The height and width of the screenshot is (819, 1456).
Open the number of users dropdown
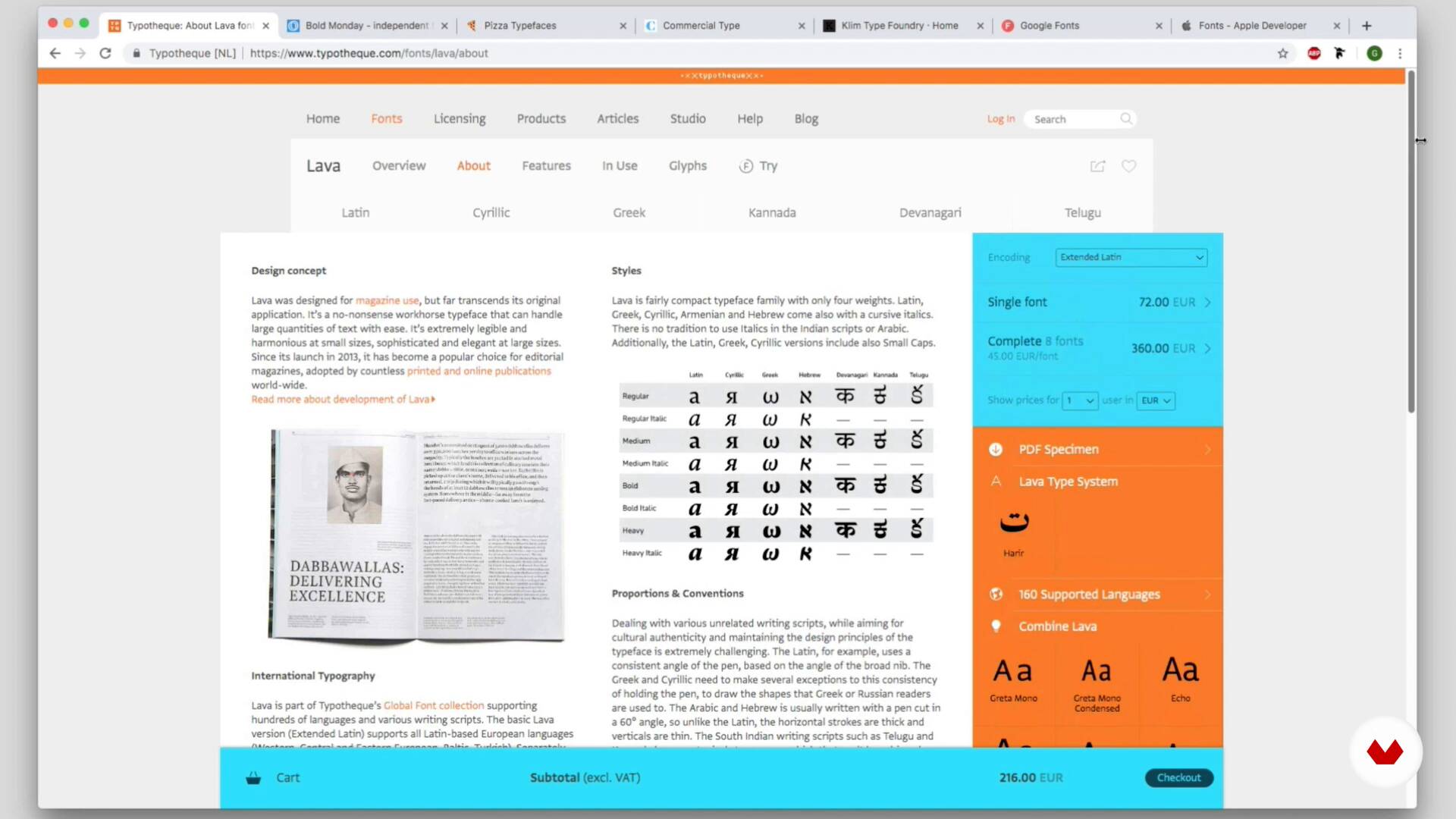click(x=1080, y=400)
